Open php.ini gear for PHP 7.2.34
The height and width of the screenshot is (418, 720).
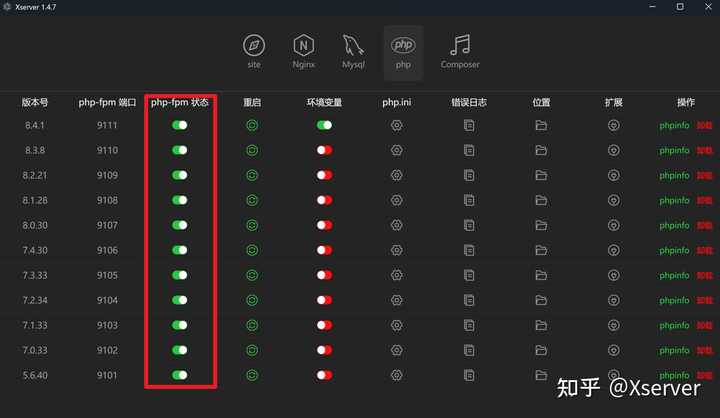(x=397, y=300)
